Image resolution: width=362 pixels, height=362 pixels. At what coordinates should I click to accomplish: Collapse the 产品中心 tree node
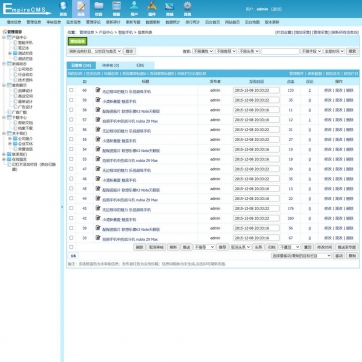[4, 37]
